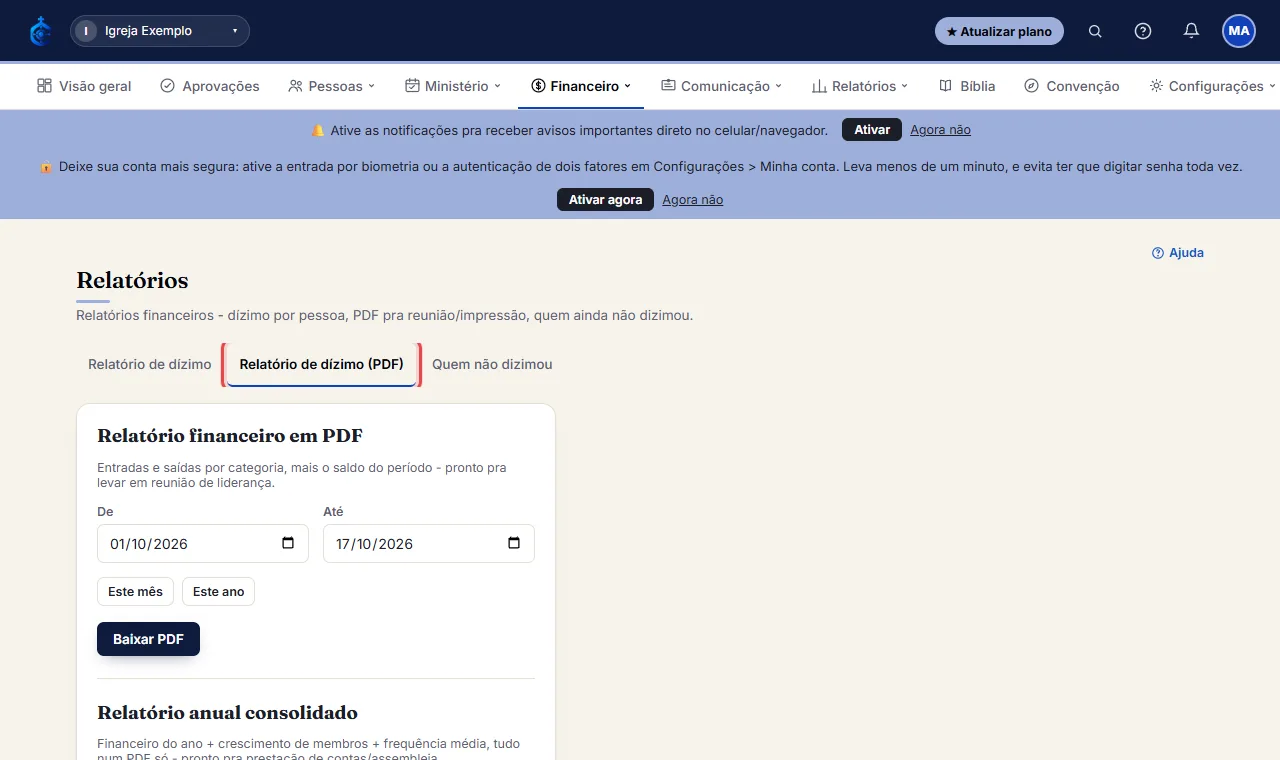Viewport: 1280px width, 760px height.
Task: Open calendar picker in the Até field
Action: pos(514,543)
